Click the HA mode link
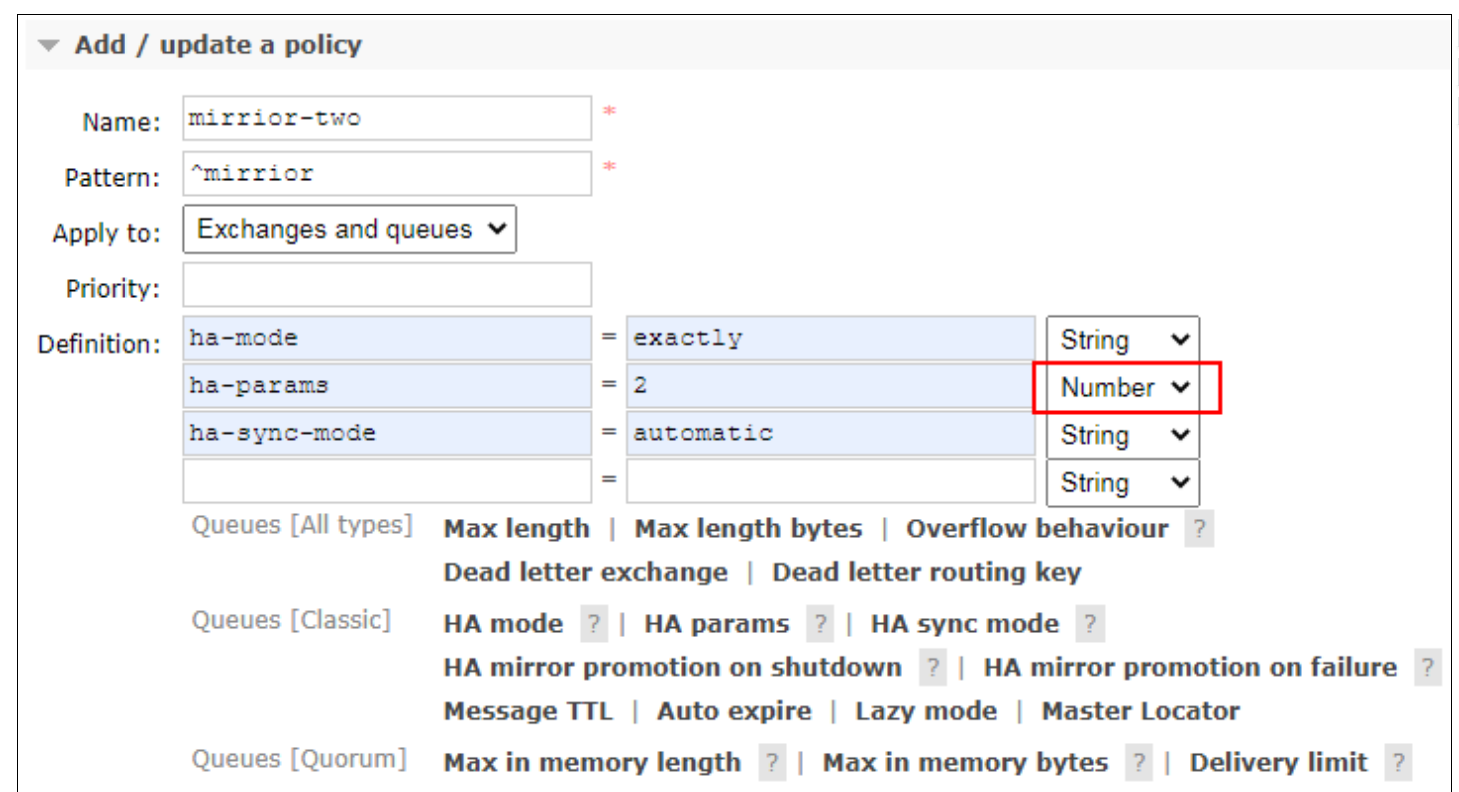The image size is (1459, 792). [503, 624]
